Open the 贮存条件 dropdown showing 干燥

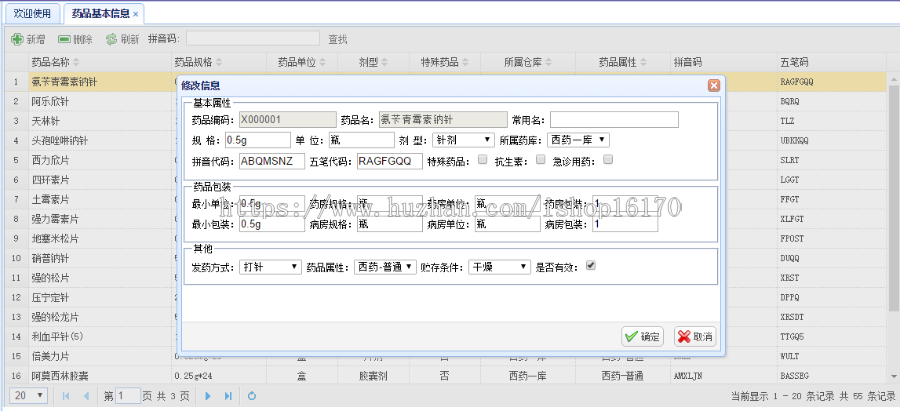(x=499, y=267)
